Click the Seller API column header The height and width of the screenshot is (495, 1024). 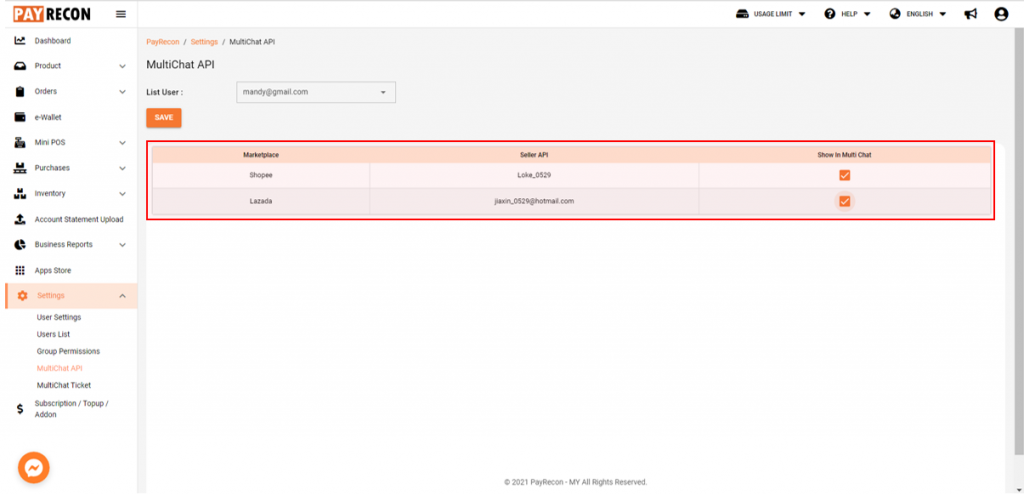pyautogui.click(x=534, y=155)
